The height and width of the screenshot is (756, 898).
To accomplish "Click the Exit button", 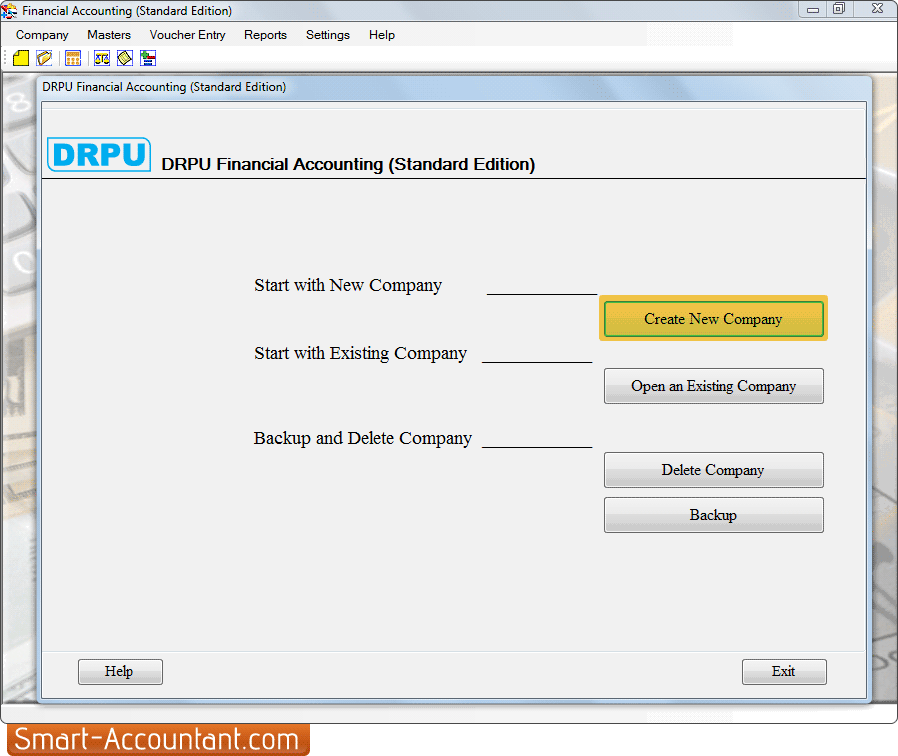I will (x=784, y=672).
